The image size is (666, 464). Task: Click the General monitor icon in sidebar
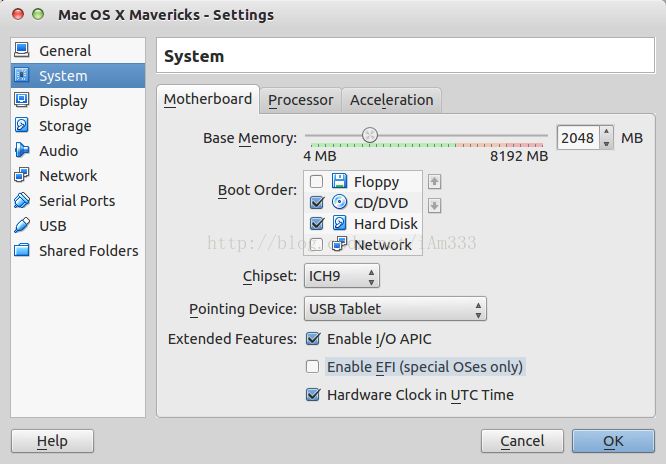coord(22,50)
